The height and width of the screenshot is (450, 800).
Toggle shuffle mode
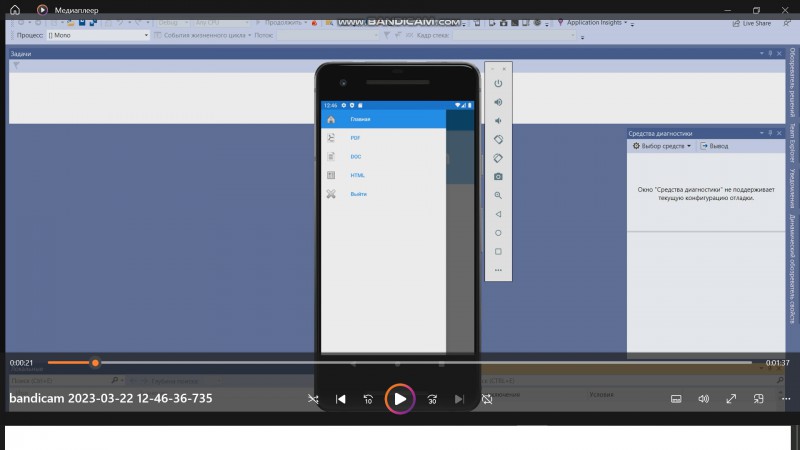313,399
